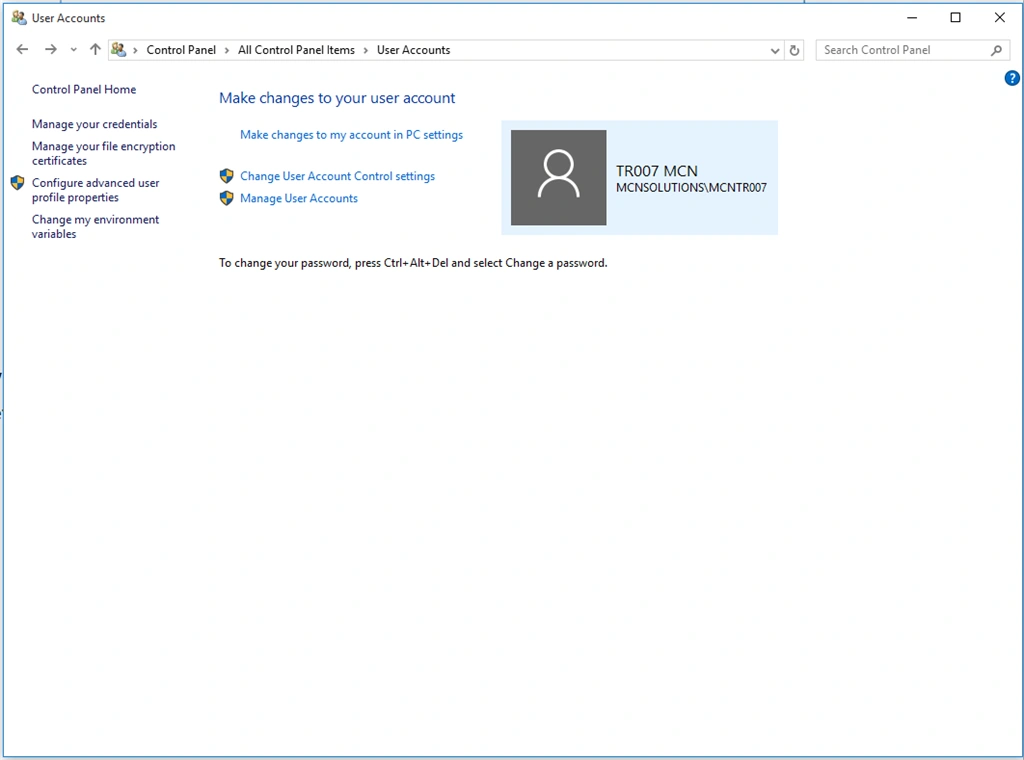Click the user account avatar picture
Viewport: 1024px width, 760px height.
click(x=558, y=178)
